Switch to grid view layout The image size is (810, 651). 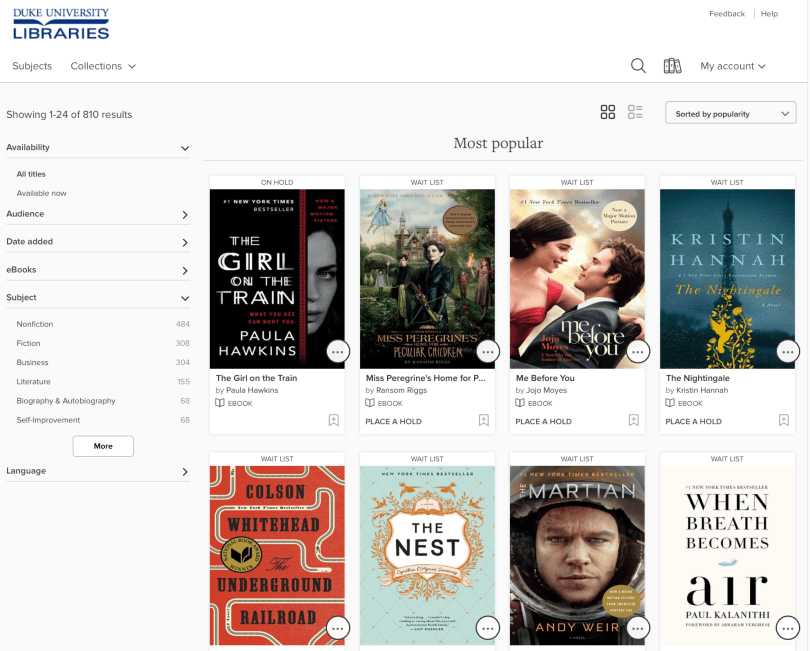pos(607,112)
